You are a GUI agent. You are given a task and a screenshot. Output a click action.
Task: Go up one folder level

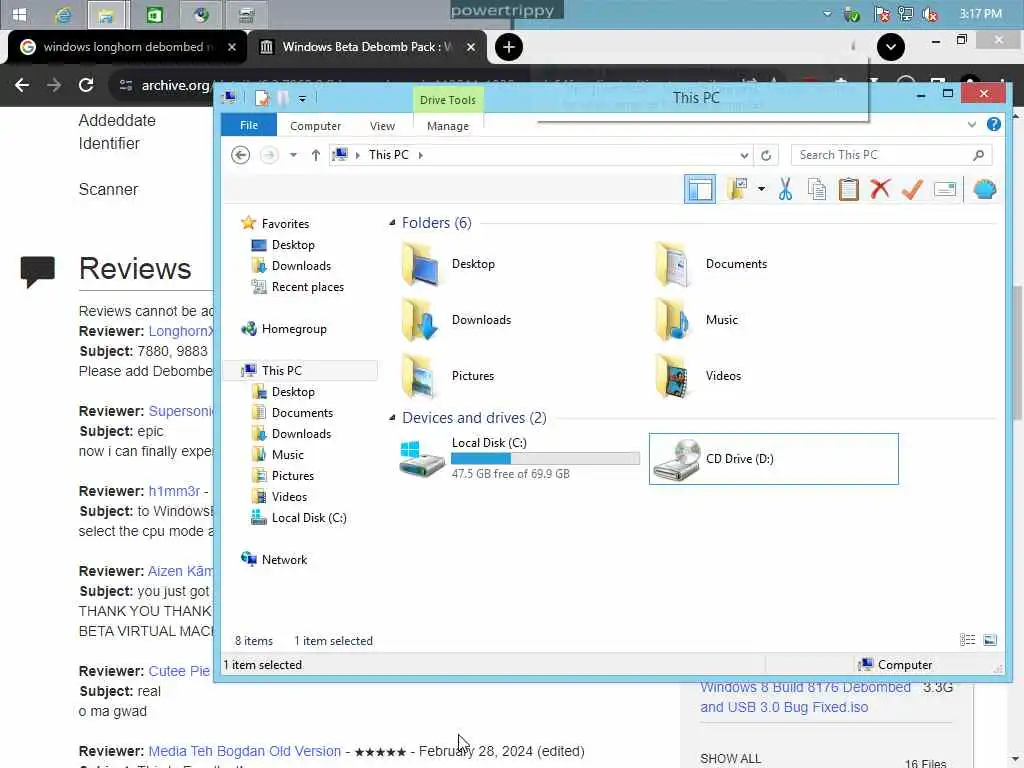coord(315,155)
